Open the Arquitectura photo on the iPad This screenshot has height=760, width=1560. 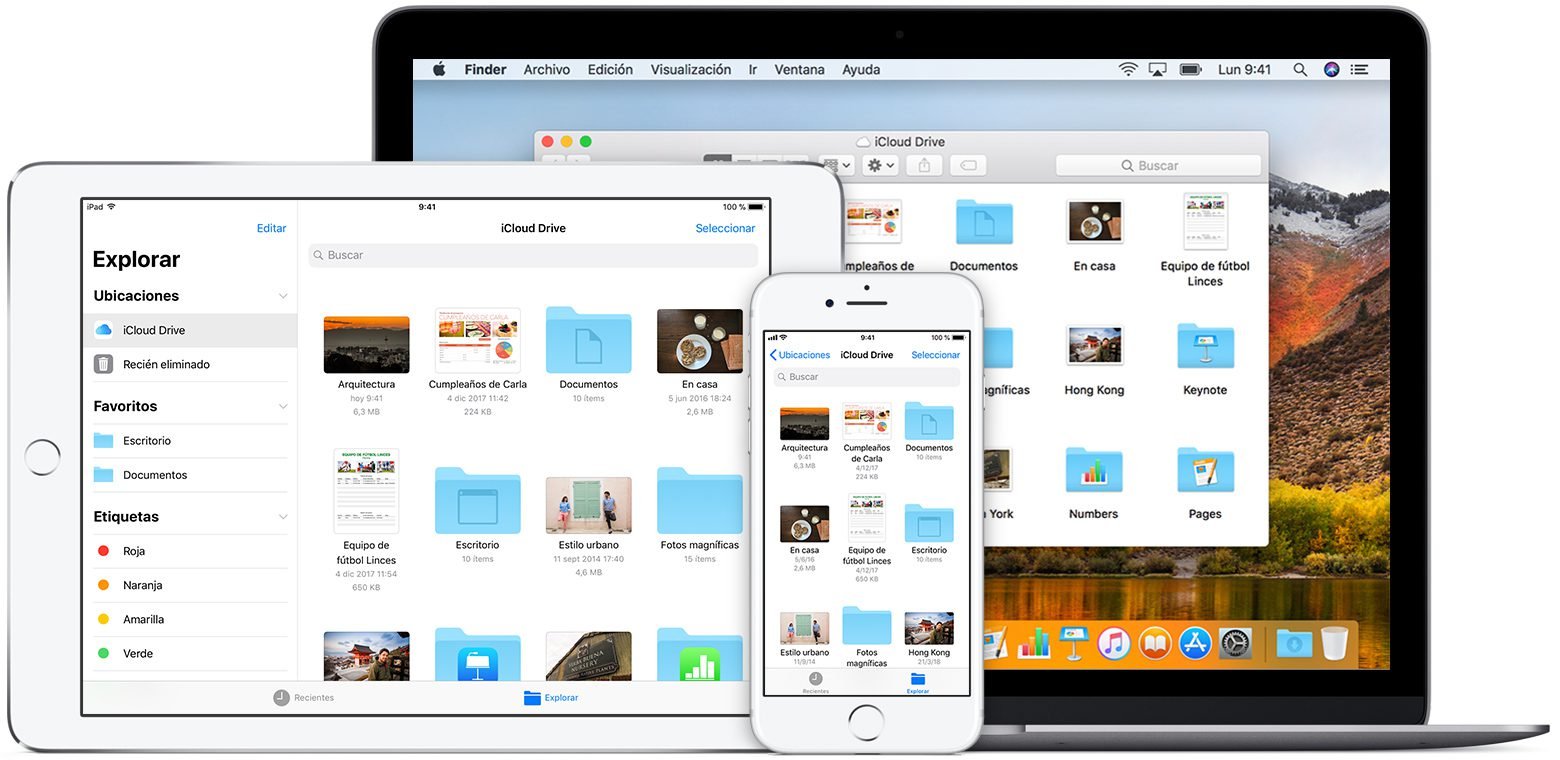pos(366,345)
